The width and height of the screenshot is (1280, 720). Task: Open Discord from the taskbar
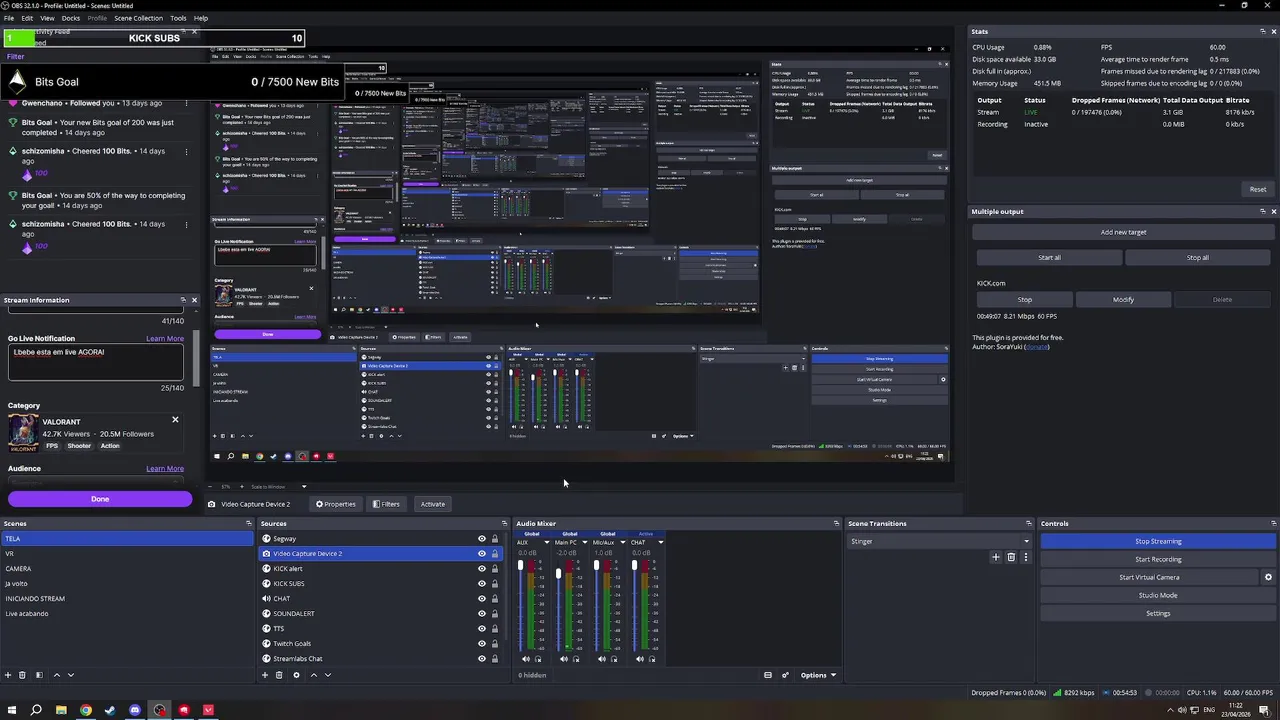click(135, 710)
